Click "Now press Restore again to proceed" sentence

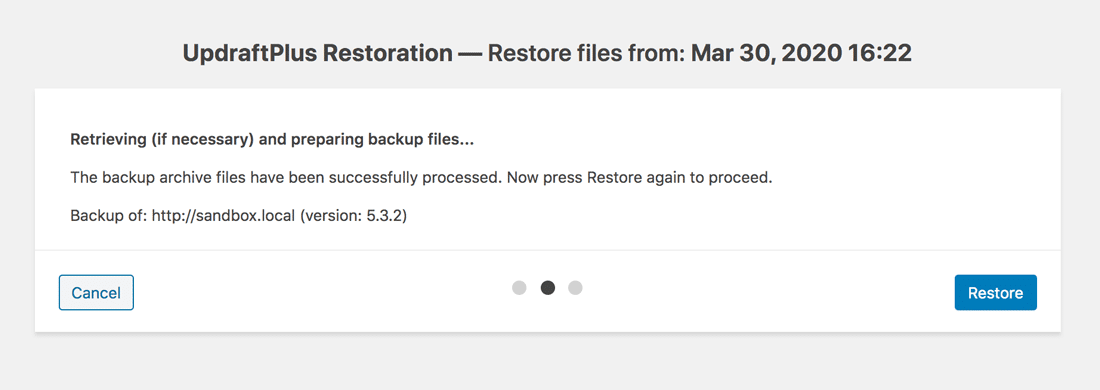638,177
